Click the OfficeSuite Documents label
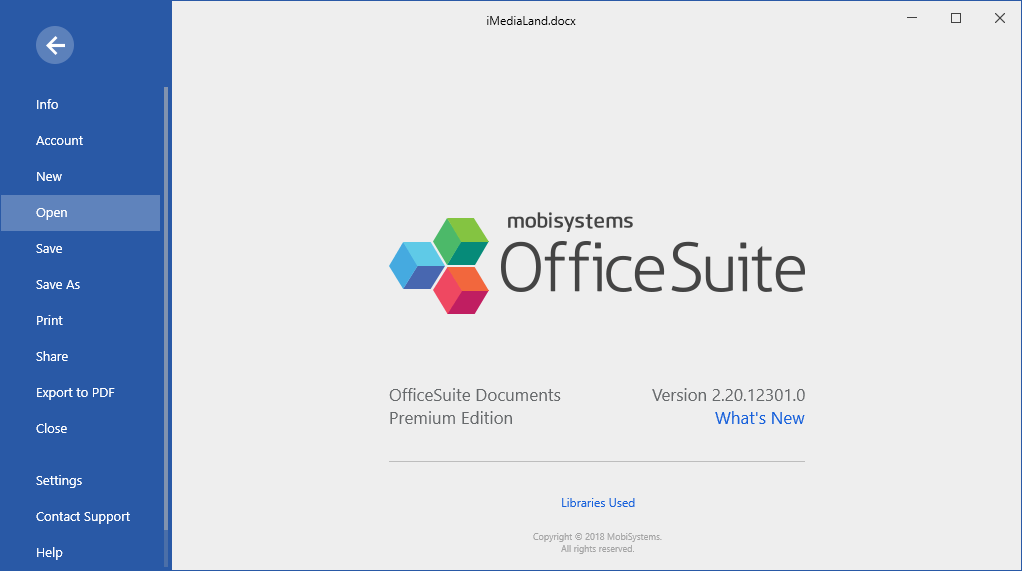1022x571 pixels. click(474, 395)
